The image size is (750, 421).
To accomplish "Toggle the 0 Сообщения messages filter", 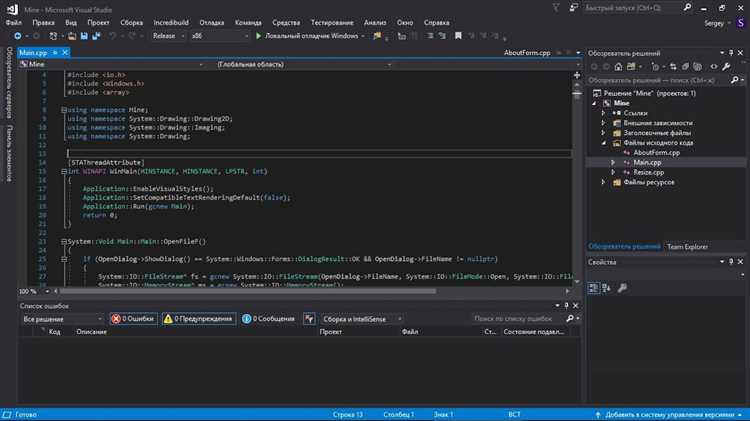I will click(x=269, y=319).
